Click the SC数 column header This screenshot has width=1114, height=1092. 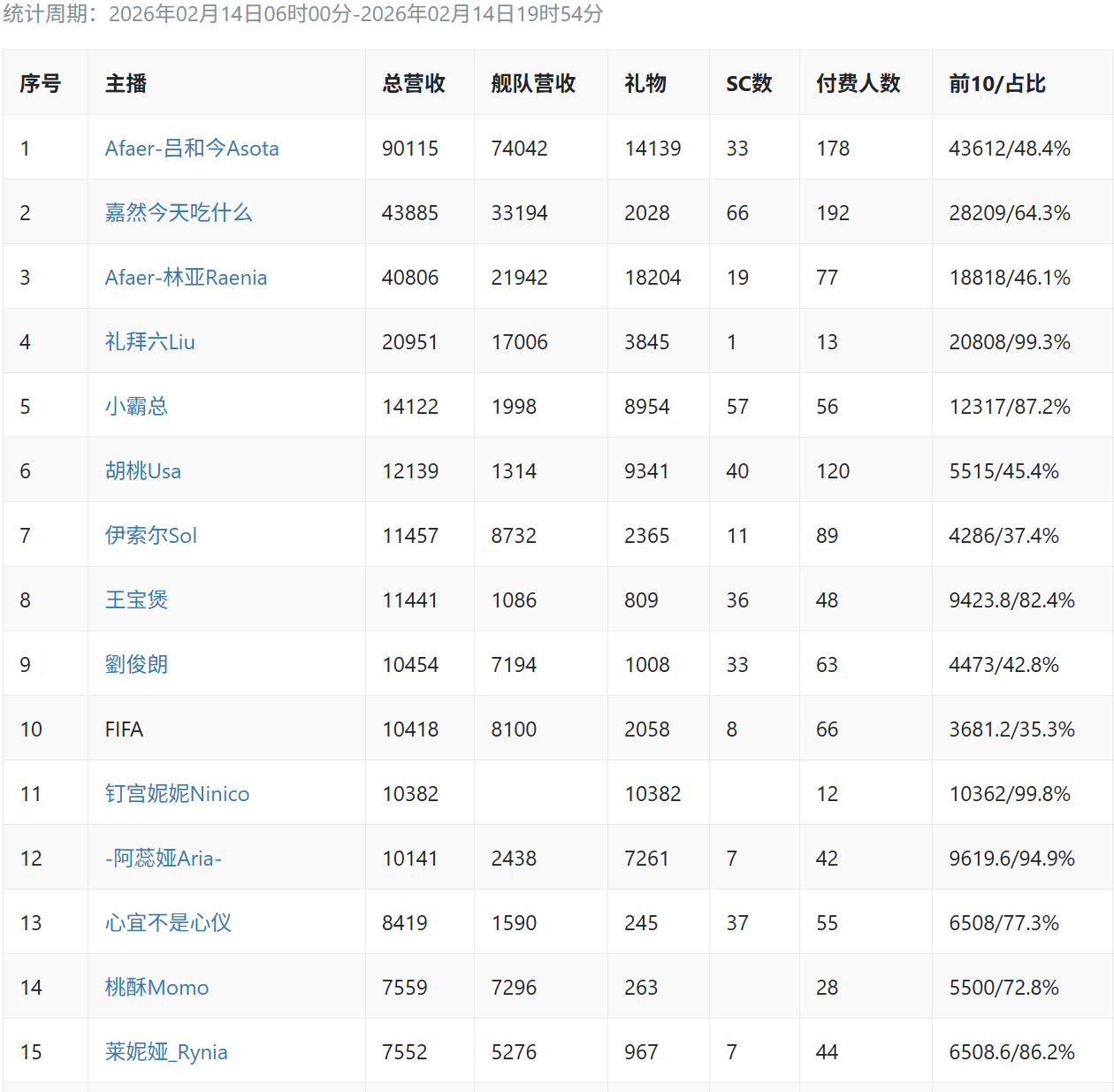click(x=749, y=84)
